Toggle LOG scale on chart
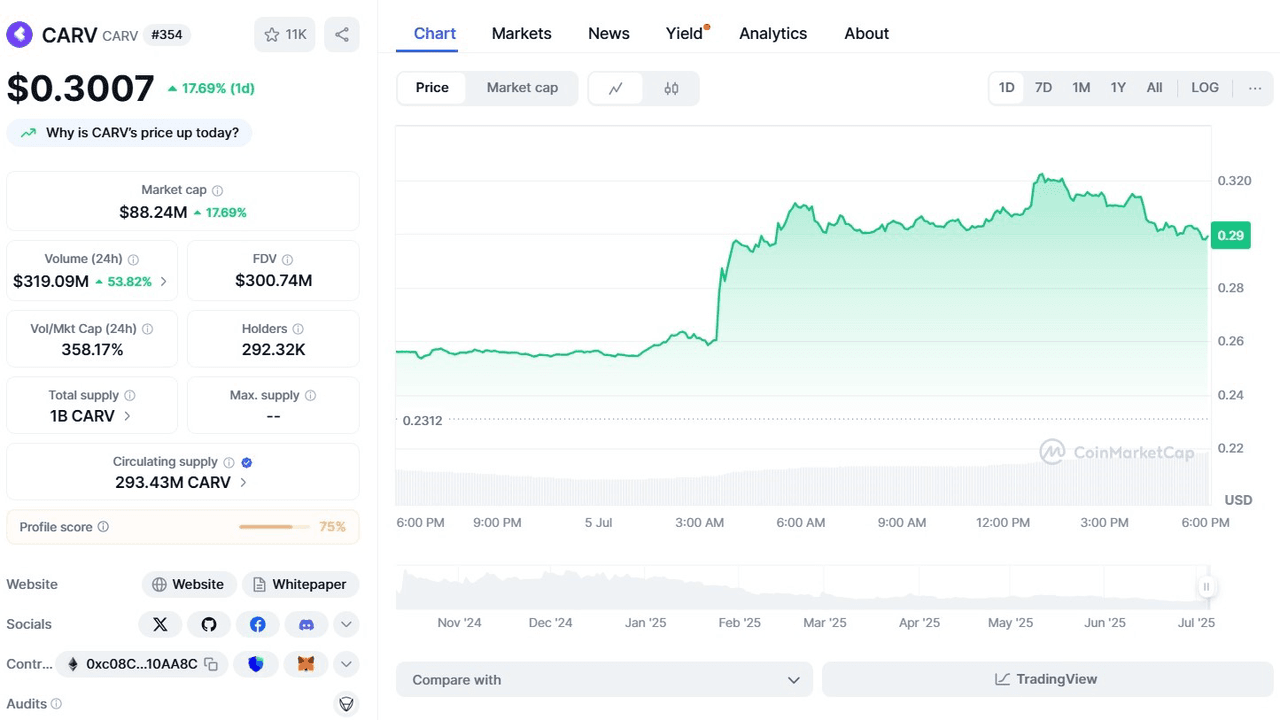 coord(1204,88)
